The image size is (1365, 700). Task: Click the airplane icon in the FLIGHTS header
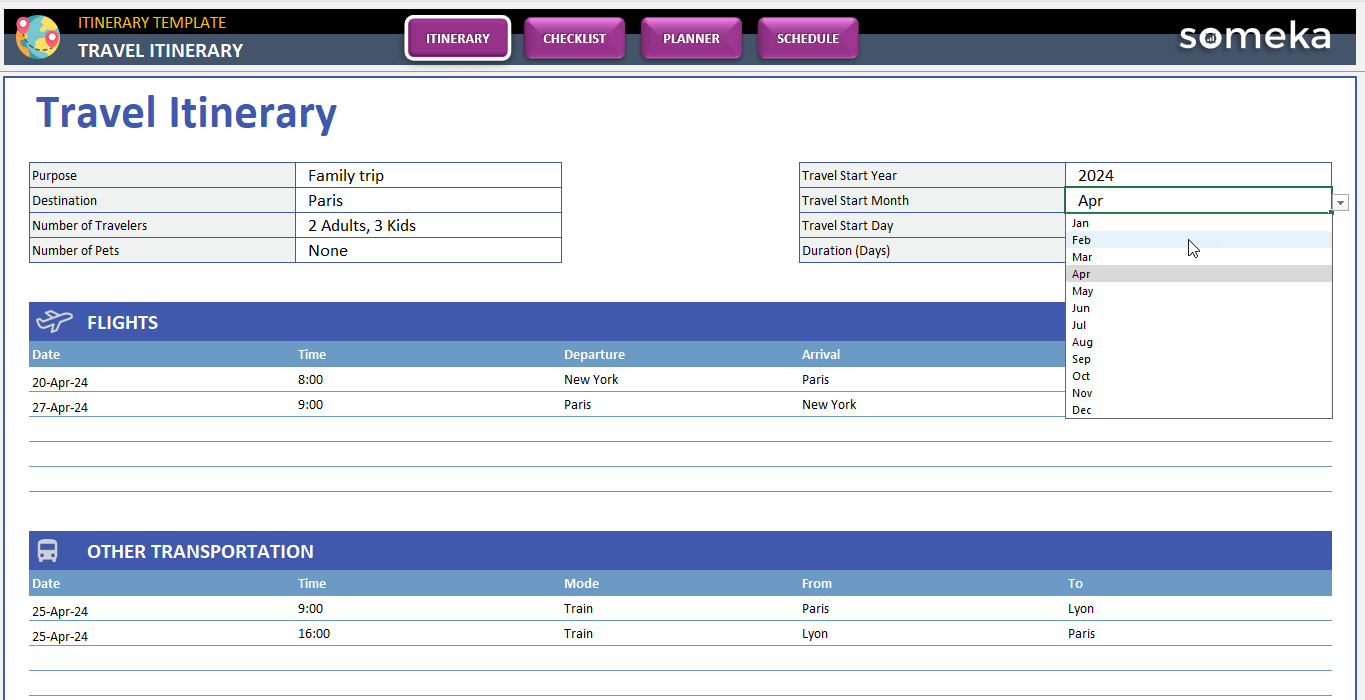[x=53, y=321]
